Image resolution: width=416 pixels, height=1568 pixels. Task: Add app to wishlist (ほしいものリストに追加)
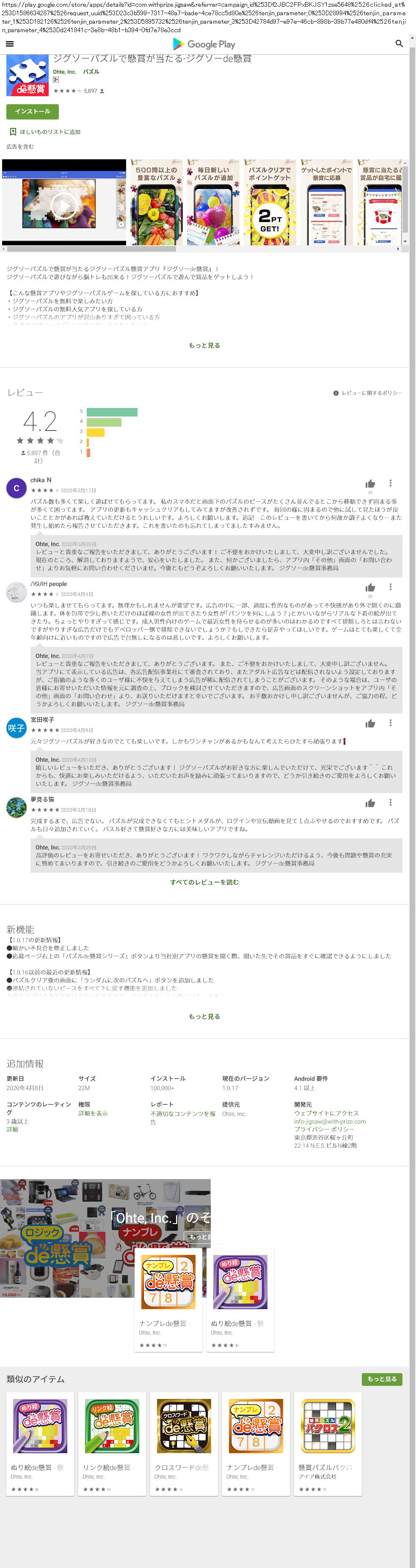(45, 131)
